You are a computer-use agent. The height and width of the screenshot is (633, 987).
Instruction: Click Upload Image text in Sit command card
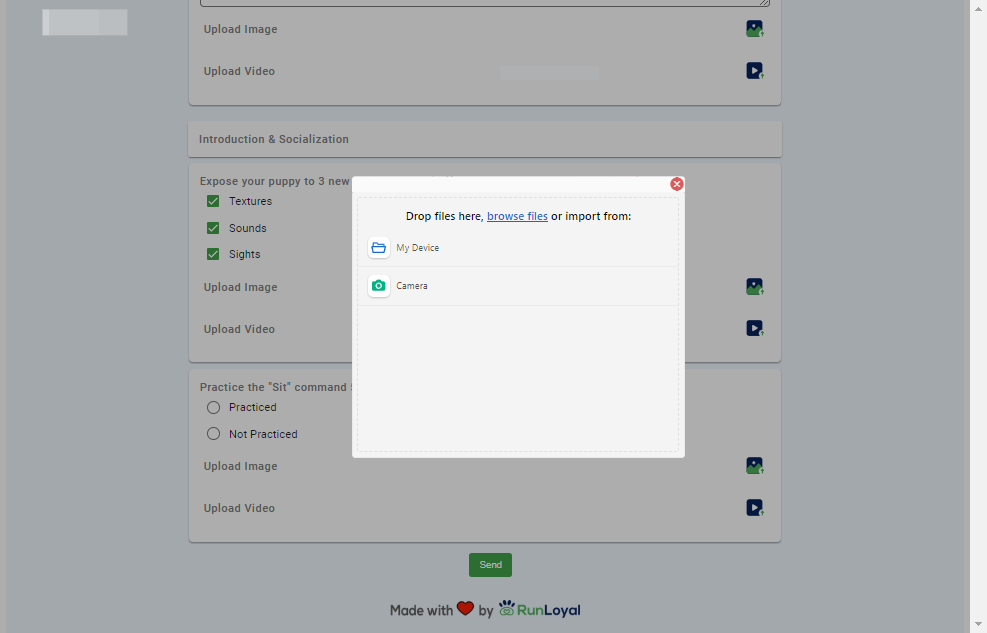click(x=240, y=466)
